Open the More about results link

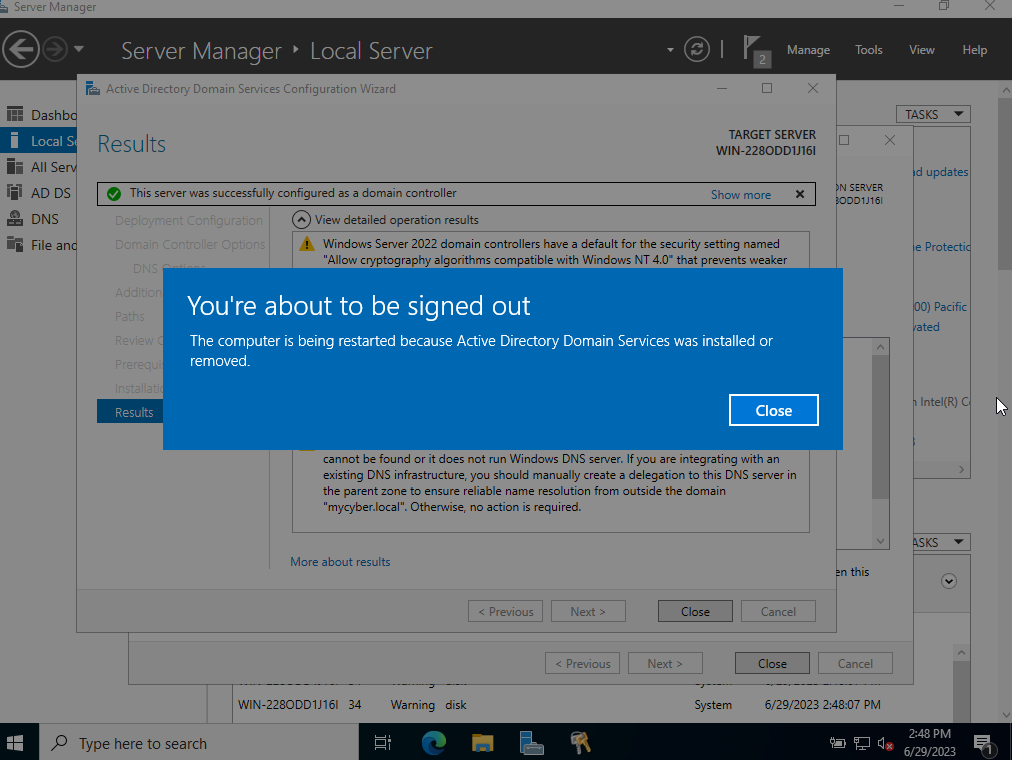(340, 562)
